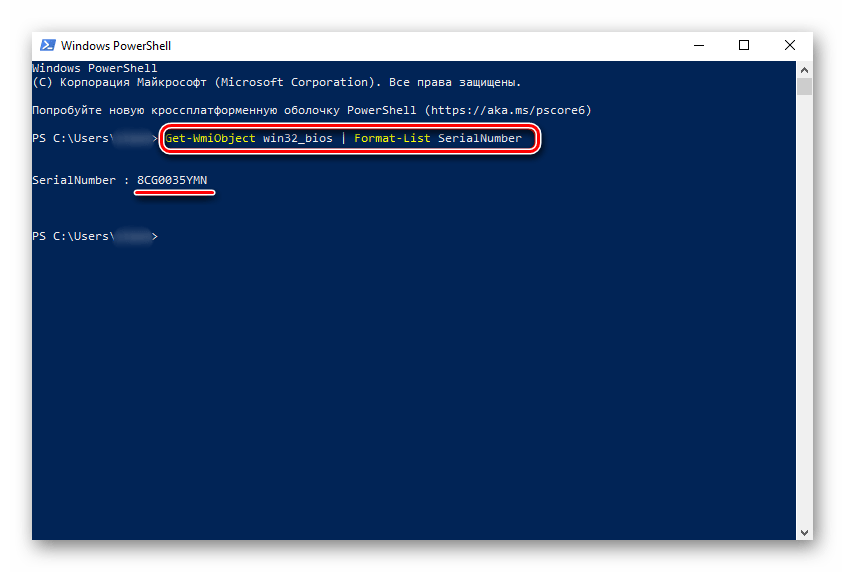Click the serial number value 8CG0035YMN
The width and height of the screenshot is (845, 572).
[172, 180]
